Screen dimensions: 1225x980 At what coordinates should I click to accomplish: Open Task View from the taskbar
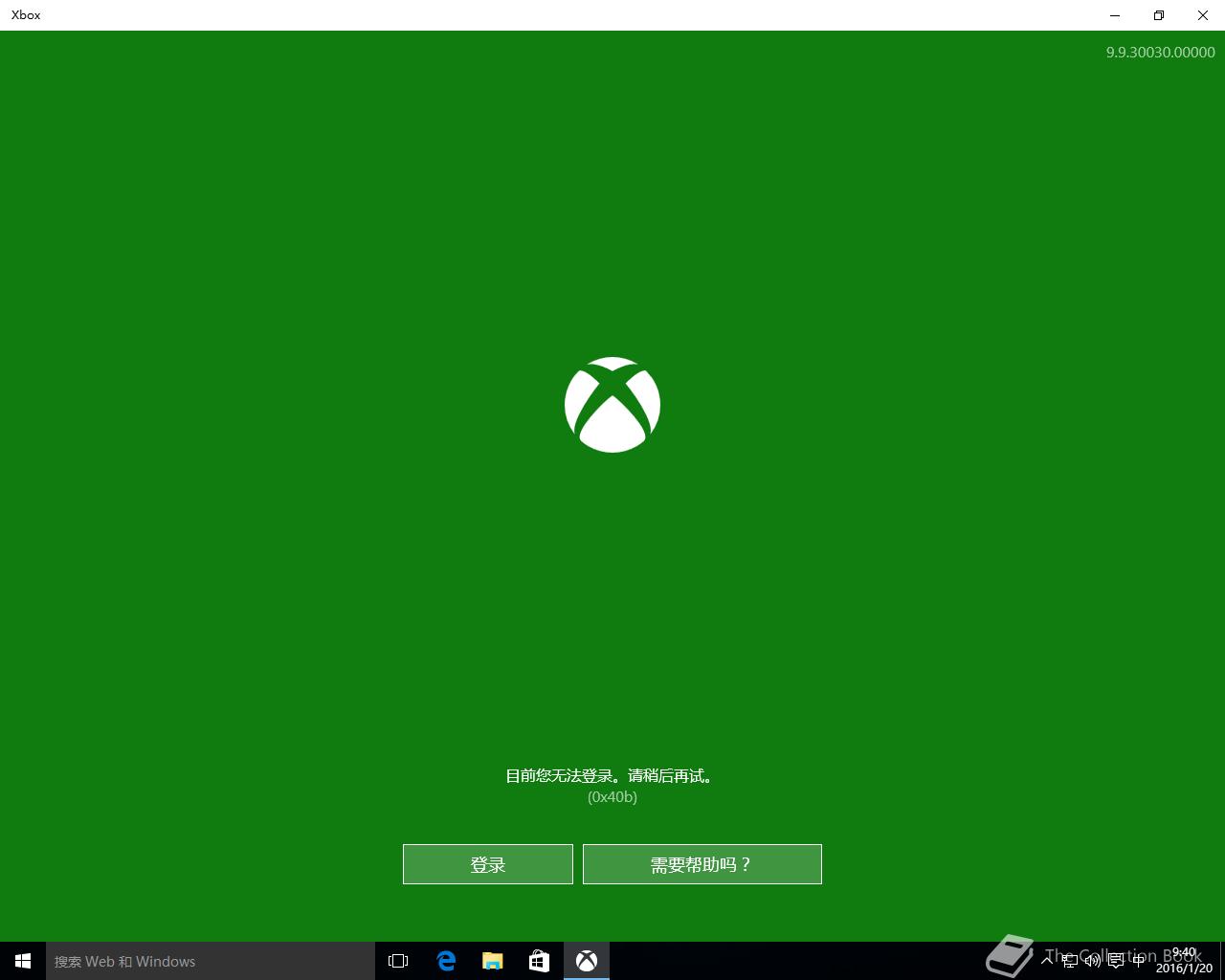[398, 961]
